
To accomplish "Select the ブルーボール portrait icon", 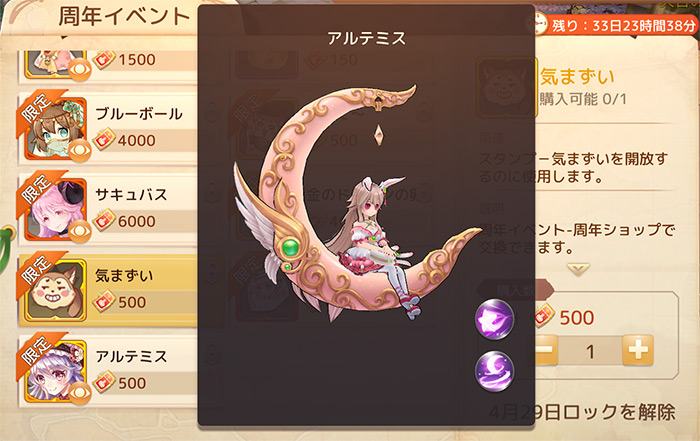I will [x=55, y=128].
